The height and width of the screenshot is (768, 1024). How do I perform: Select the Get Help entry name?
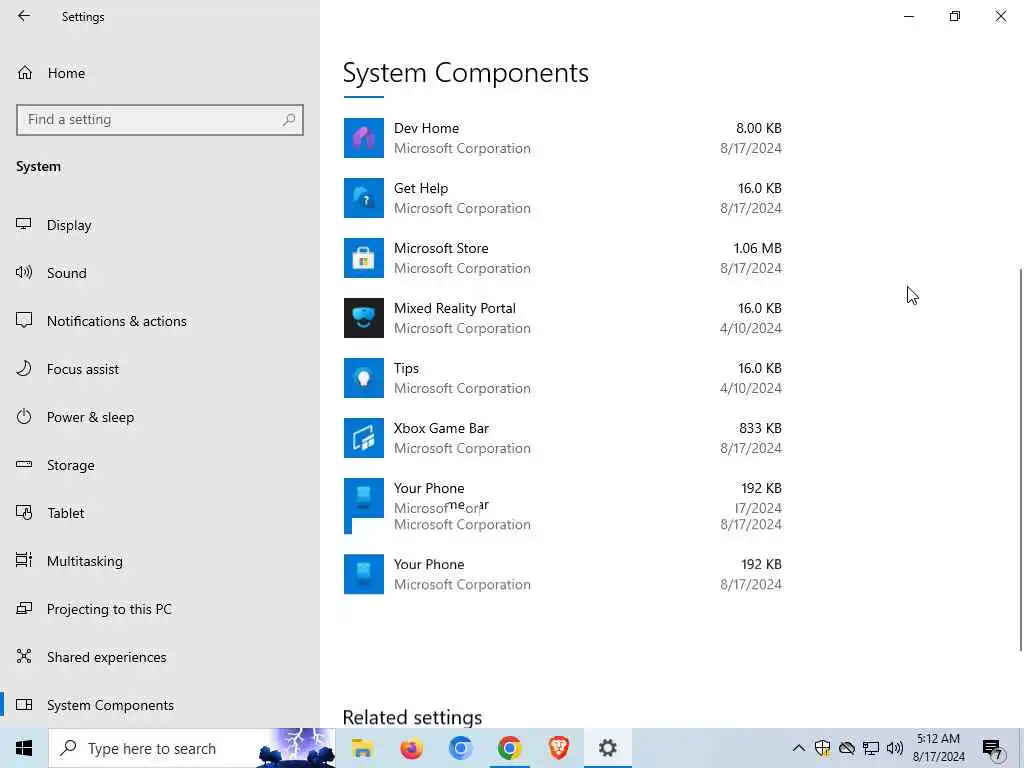(x=421, y=188)
